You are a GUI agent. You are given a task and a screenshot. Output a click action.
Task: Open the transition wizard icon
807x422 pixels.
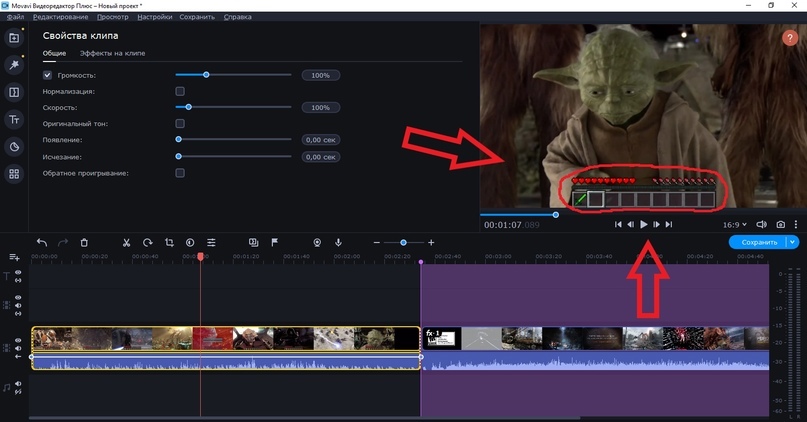253,242
